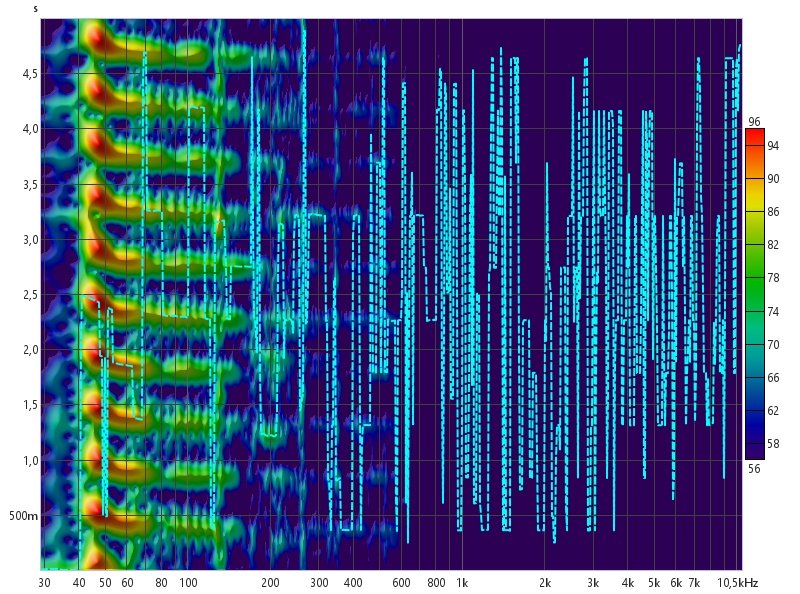The image size is (800, 594).
Task: Click the '3k' frequency axis label
Action: (593, 583)
